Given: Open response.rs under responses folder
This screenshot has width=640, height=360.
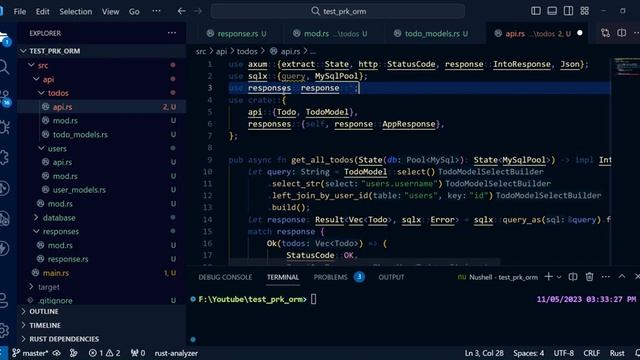Looking at the screenshot, I should click(102, 259).
